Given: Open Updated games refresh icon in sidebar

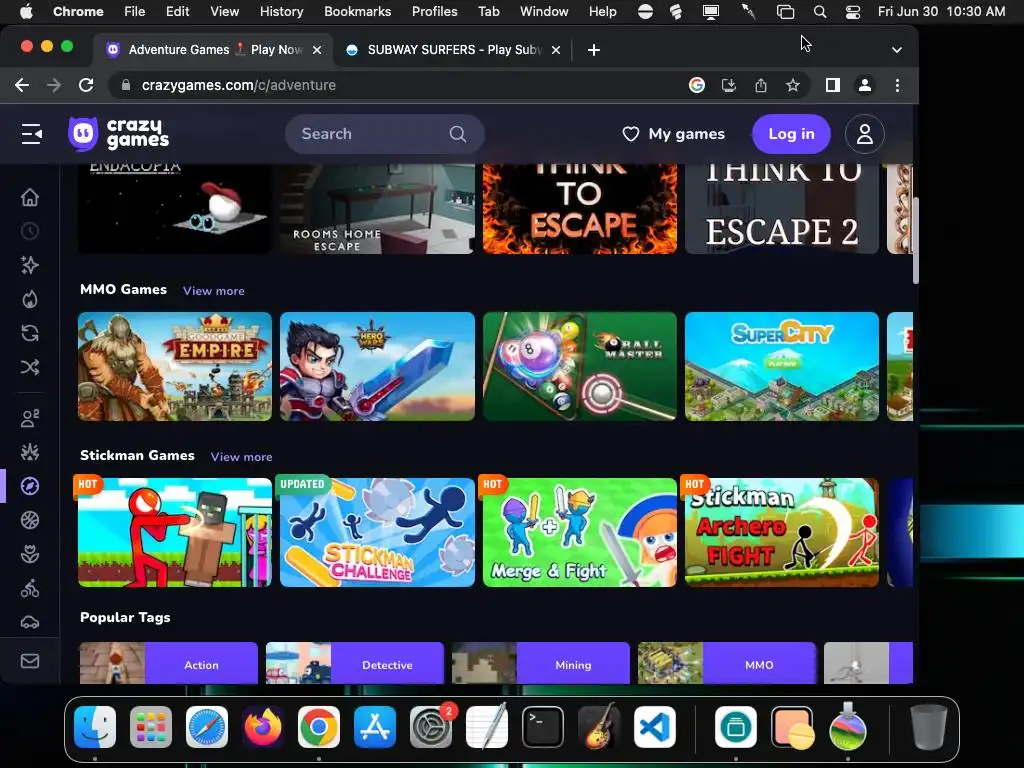Looking at the screenshot, I should click(30, 333).
